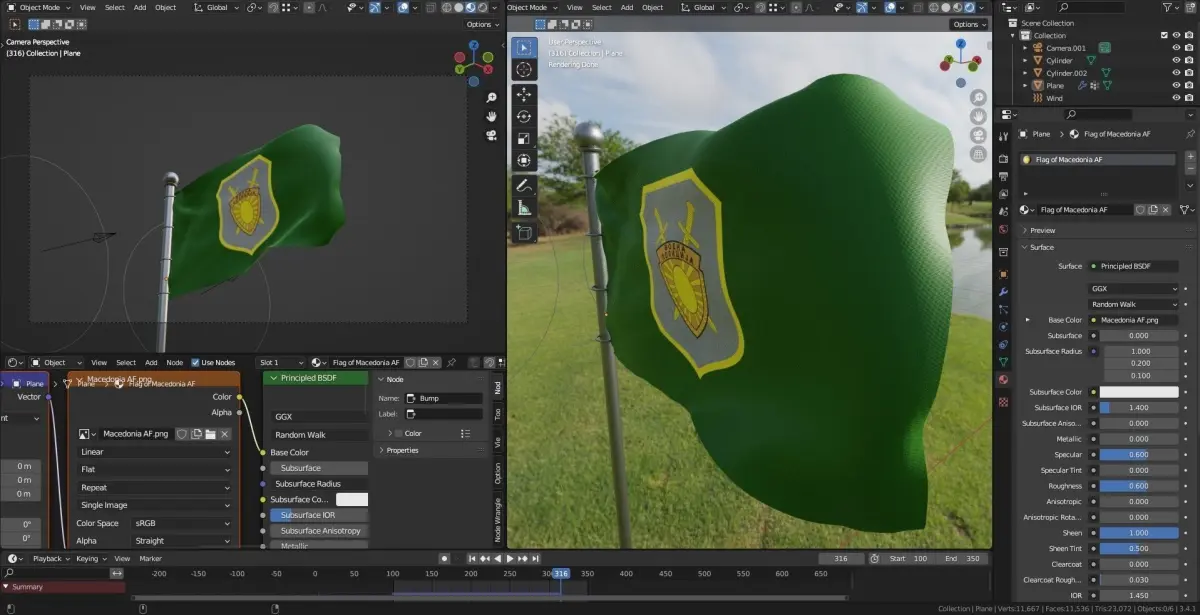Disable Plane in renders via camera icon
Viewport: 1200px width, 615px height.
(x=1190, y=86)
